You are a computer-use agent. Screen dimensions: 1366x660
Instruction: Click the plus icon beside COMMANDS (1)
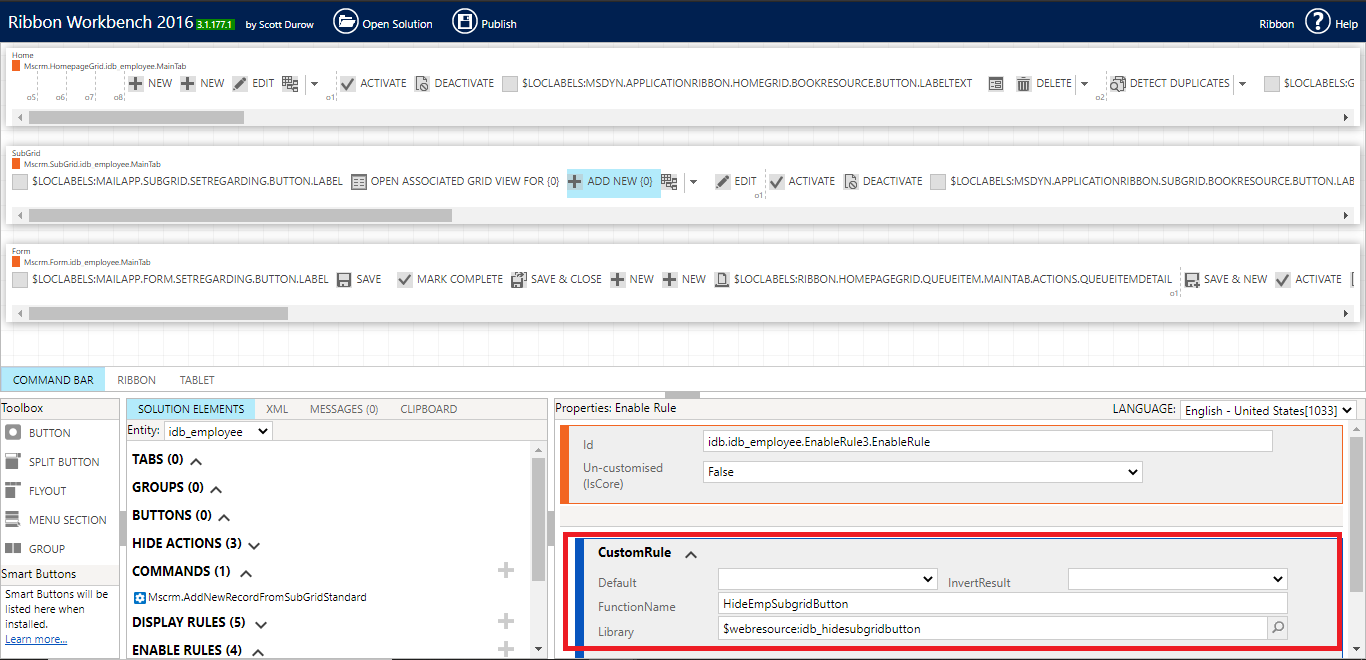506,570
